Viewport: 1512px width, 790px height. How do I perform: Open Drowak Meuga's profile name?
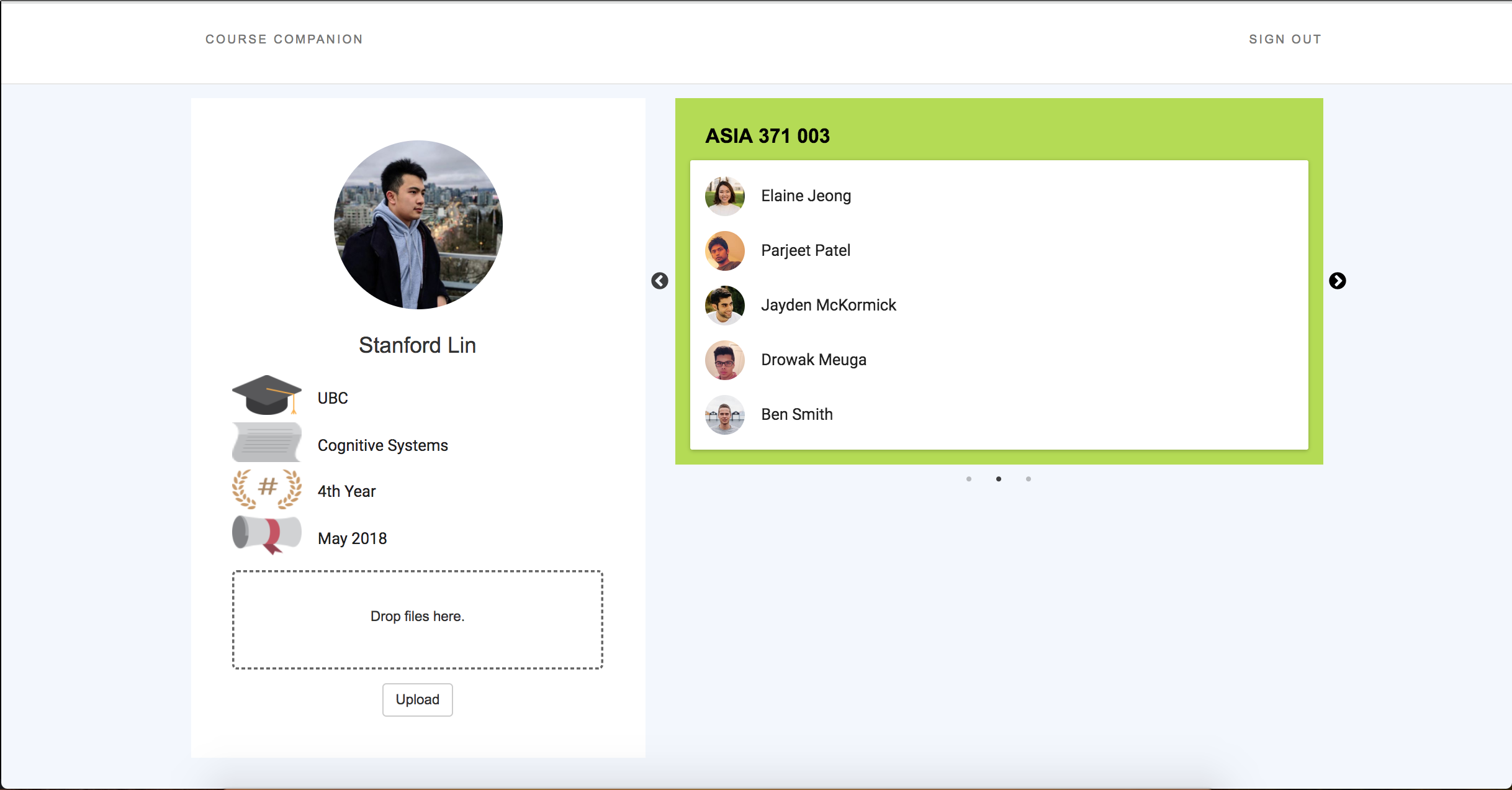click(814, 360)
